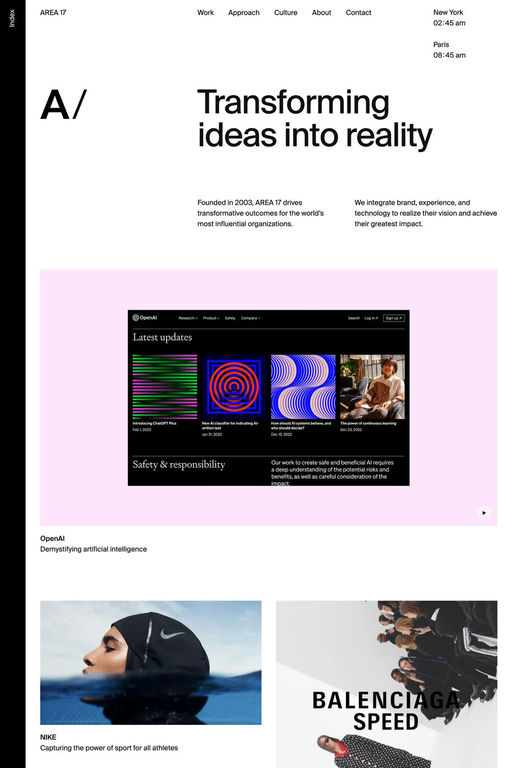The image size is (512, 768).
Task: Click 'Latest updates' heading in mockup
Action: pos(162,337)
